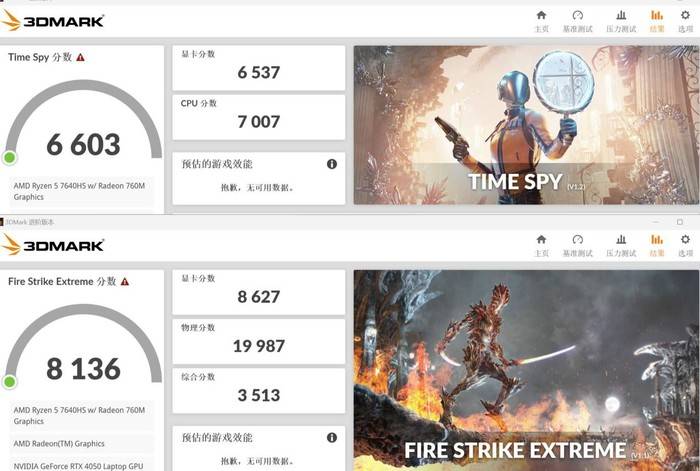Select Stress Test icon in top window
Image resolution: width=700 pixels, height=471 pixels.
pyautogui.click(x=621, y=16)
